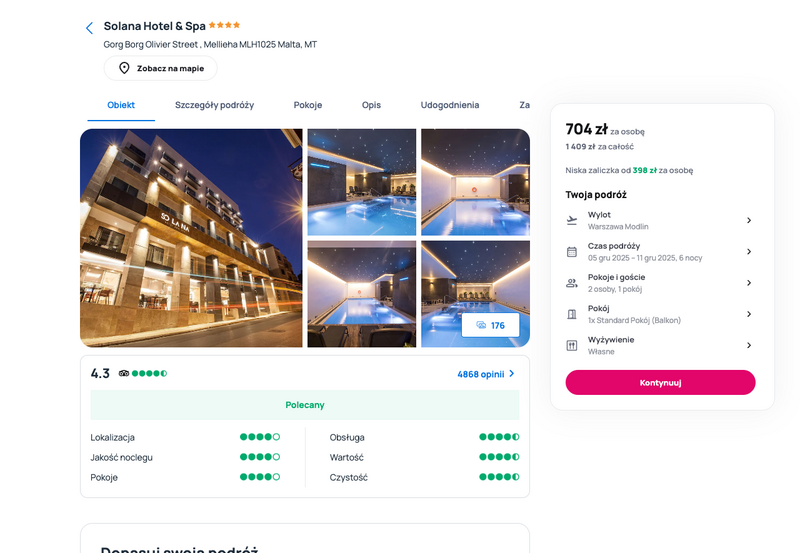The width and height of the screenshot is (800, 553).
Task: Expand Pokoje i goście row chevron
Action: click(x=749, y=283)
